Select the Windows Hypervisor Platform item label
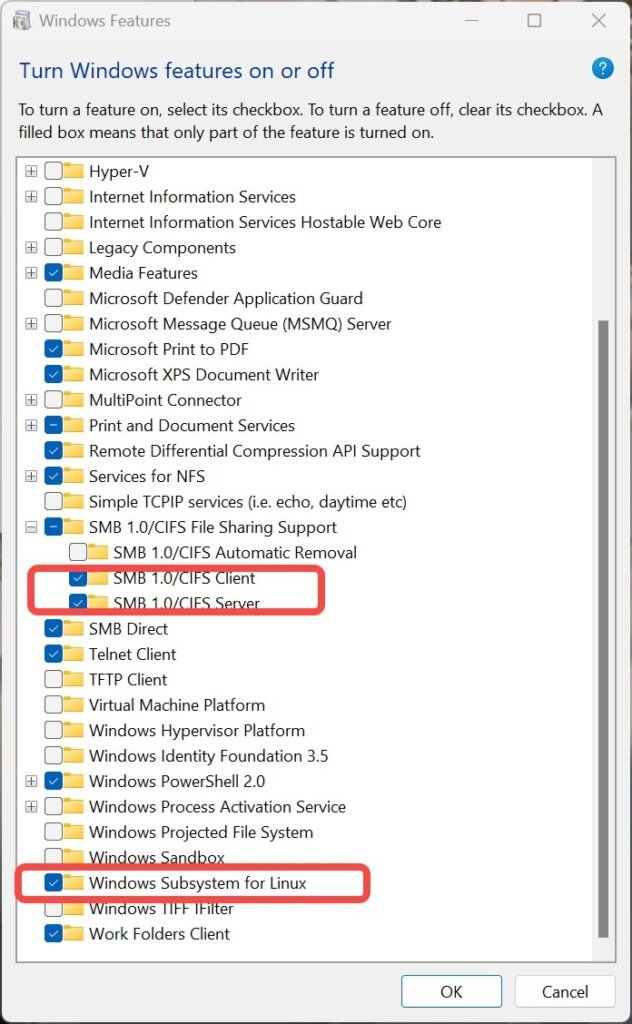 tap(196, 730)
